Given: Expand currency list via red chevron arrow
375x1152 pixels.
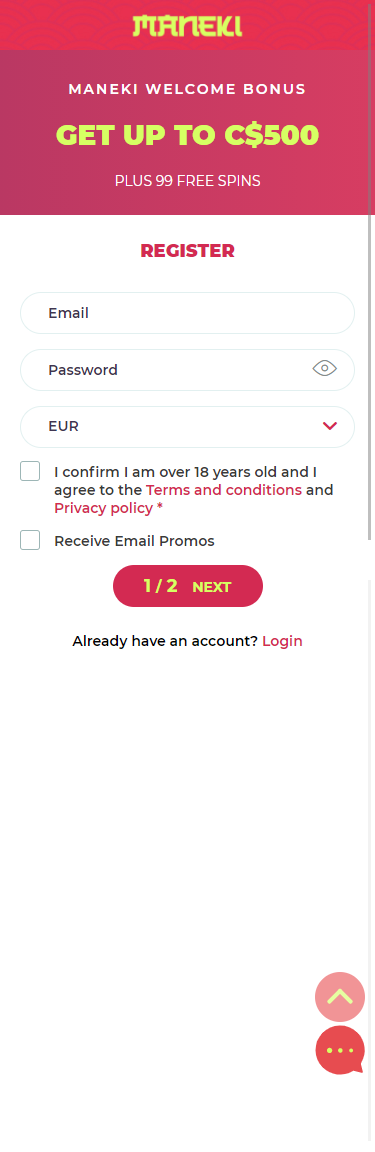Looking at the screenshot, I should coord(329,426).
